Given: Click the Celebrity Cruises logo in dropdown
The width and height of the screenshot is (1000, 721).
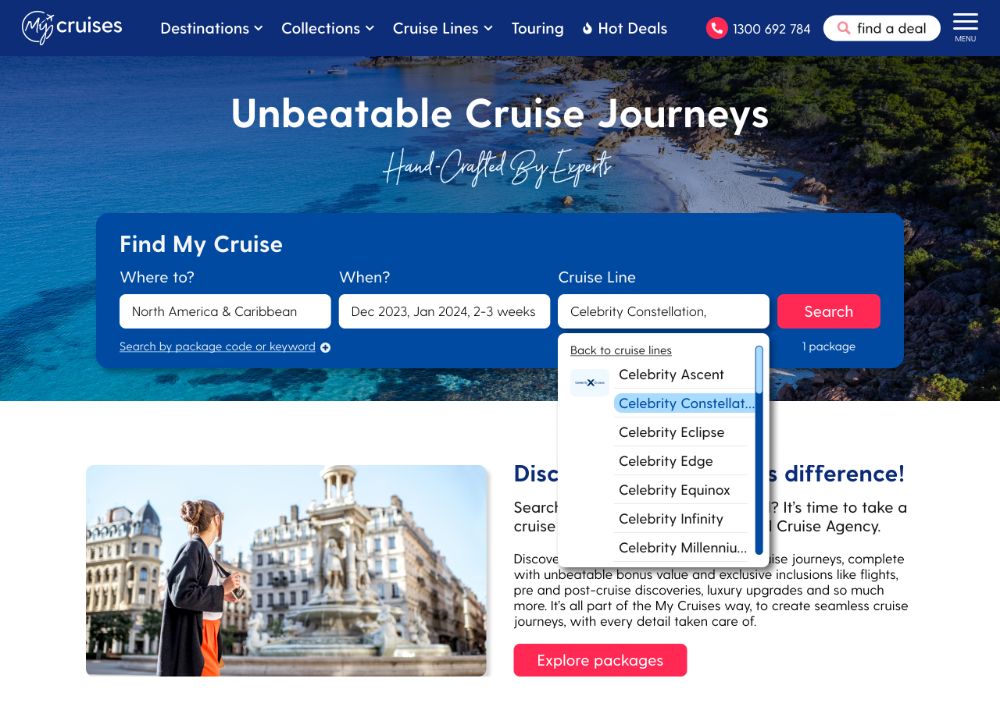Looking at the screenshot, I should (x=589, y=382).
